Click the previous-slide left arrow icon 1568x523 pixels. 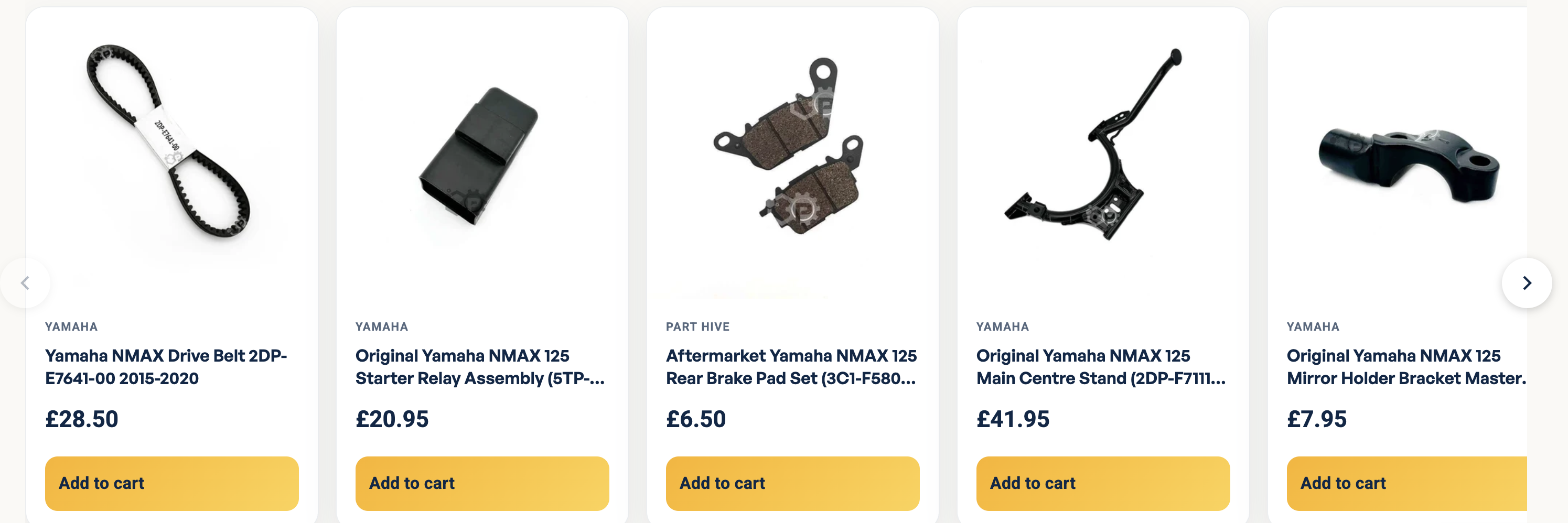click(x=25, y=283)
